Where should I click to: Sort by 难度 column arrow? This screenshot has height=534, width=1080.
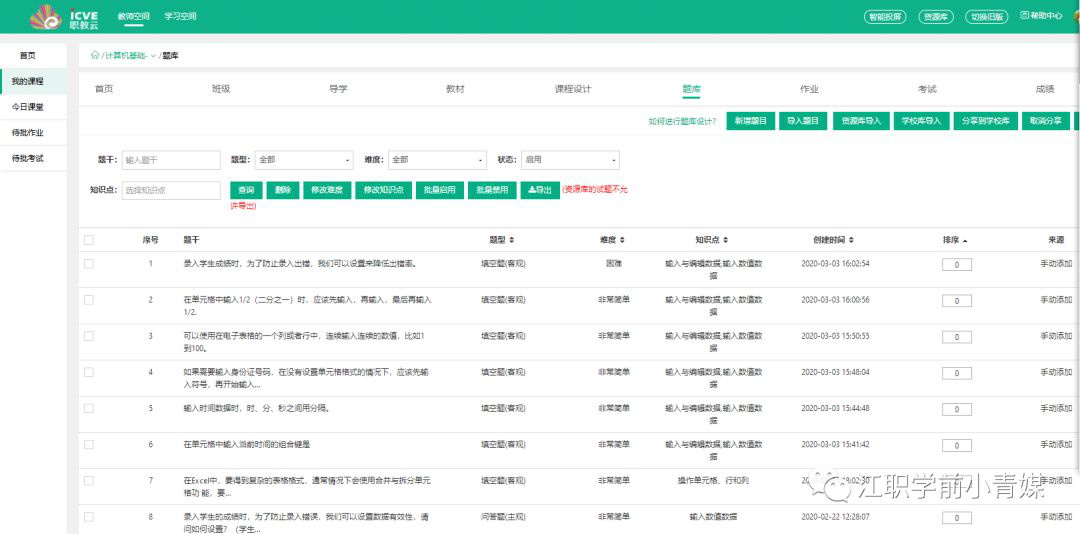tap(622, 240)
